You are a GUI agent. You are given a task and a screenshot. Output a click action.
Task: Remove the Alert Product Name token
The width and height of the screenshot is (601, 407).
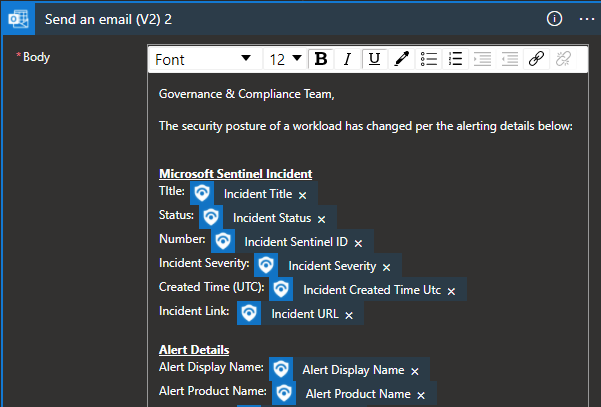point(421,395)
